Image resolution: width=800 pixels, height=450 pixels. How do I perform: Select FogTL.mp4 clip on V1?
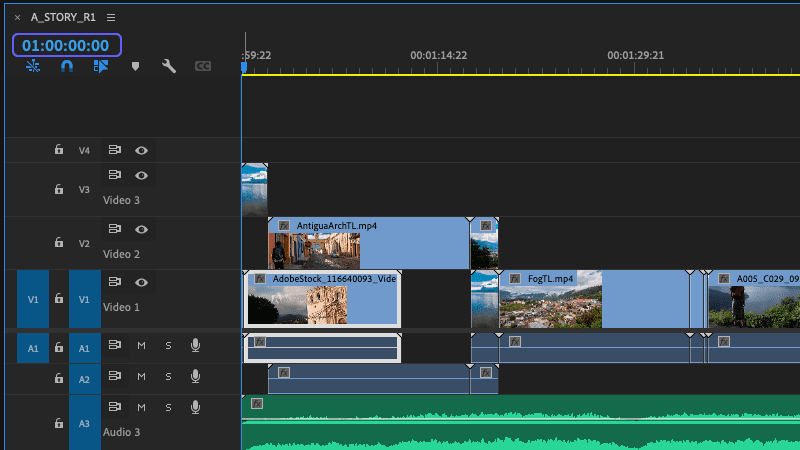(594, 299)
